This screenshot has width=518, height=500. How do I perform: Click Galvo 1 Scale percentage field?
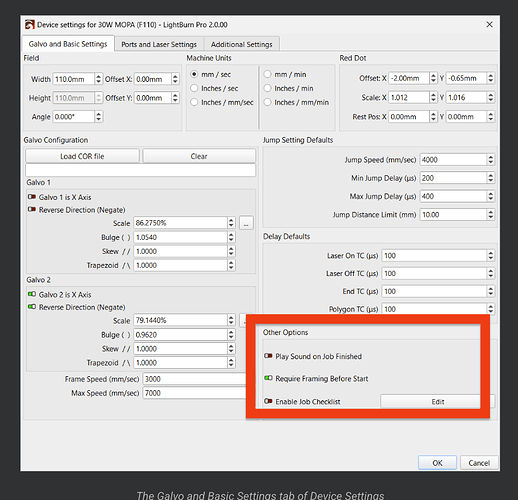[x=181, y=223]
